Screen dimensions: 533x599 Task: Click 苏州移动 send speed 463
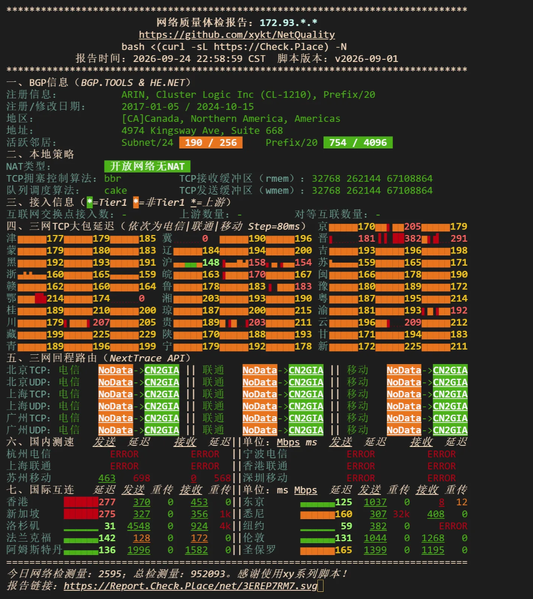107,478
